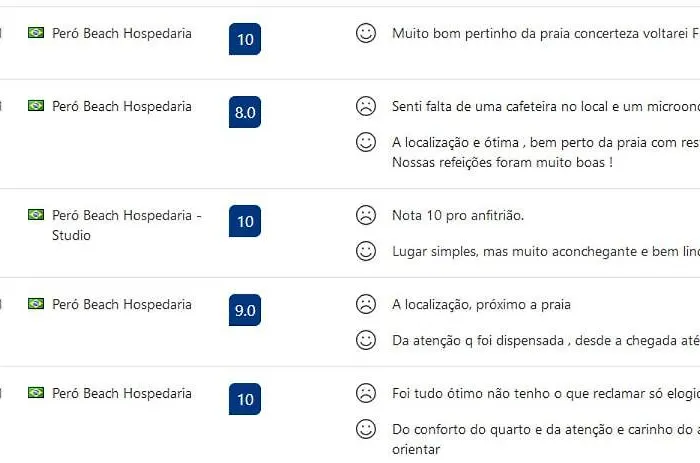This screenshot has height=463, width=700.
Task: Click the 9.0 score badge
Action: [245, 310]
